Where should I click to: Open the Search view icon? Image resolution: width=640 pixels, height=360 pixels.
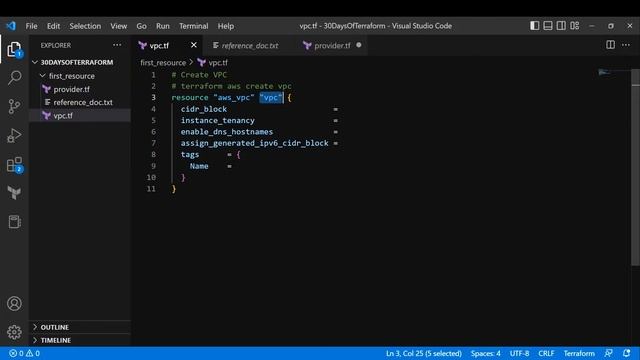tap(14, 78)
